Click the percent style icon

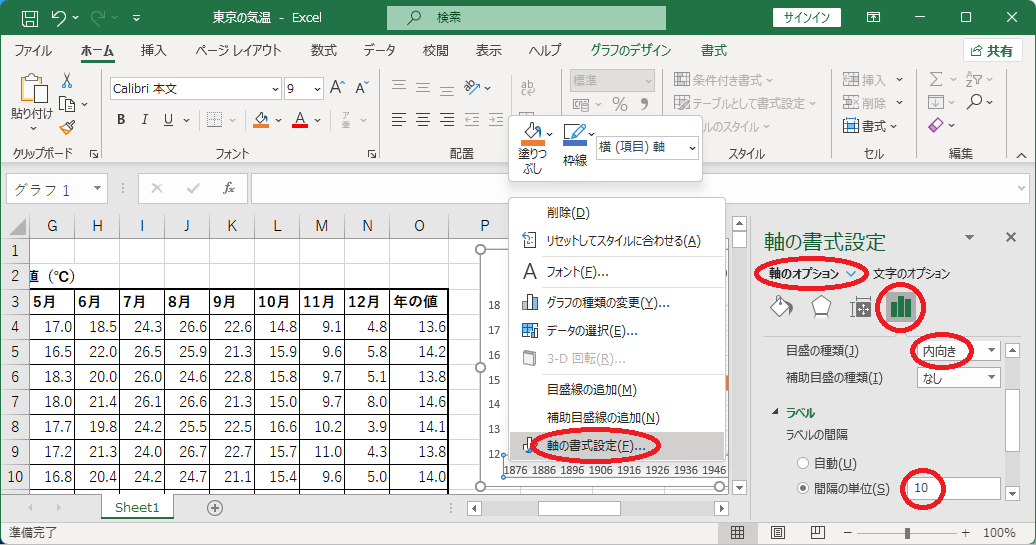click(x=620, y=104)
